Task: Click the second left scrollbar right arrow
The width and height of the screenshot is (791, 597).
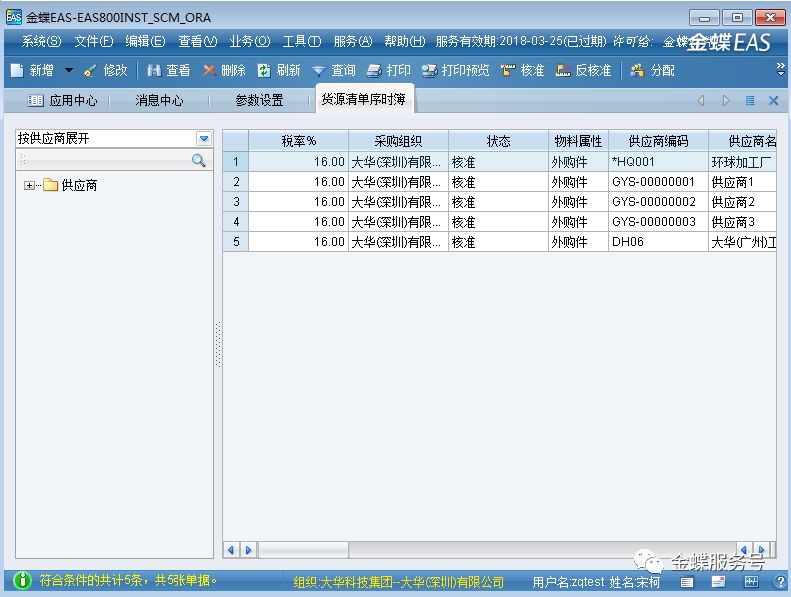Action: (248, 550)
